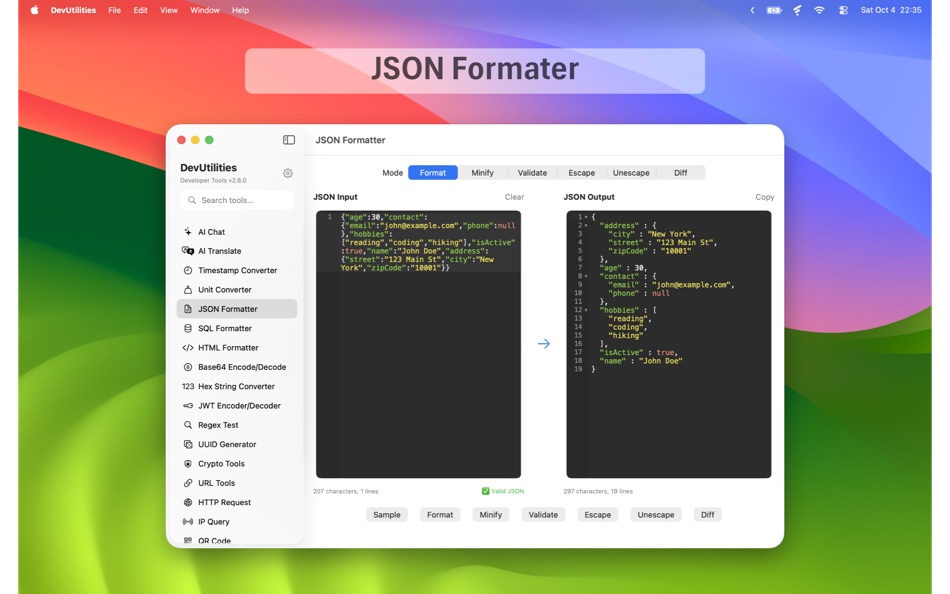Open the SQL Formatter tool

237,329
